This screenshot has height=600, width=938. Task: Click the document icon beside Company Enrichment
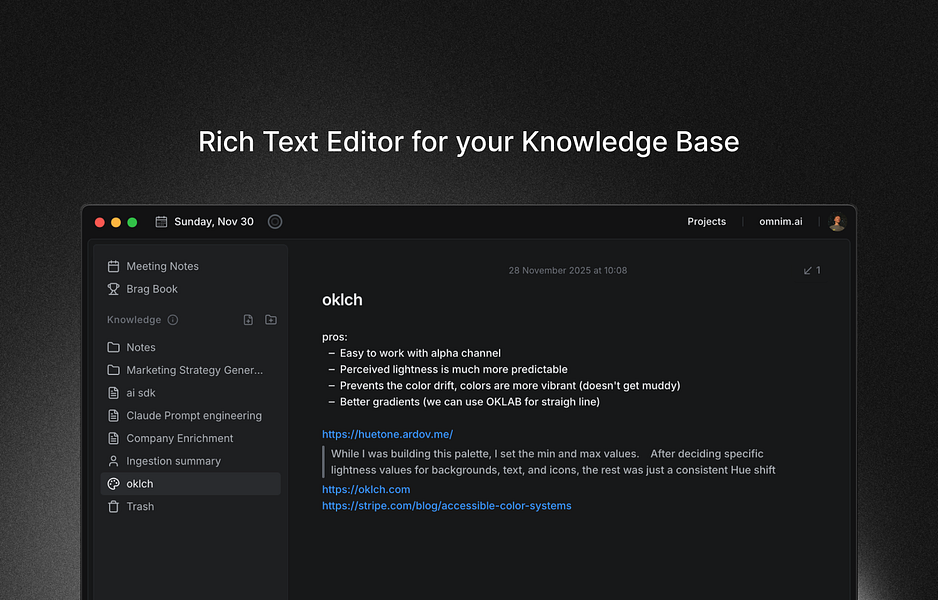tap(113, 438)
